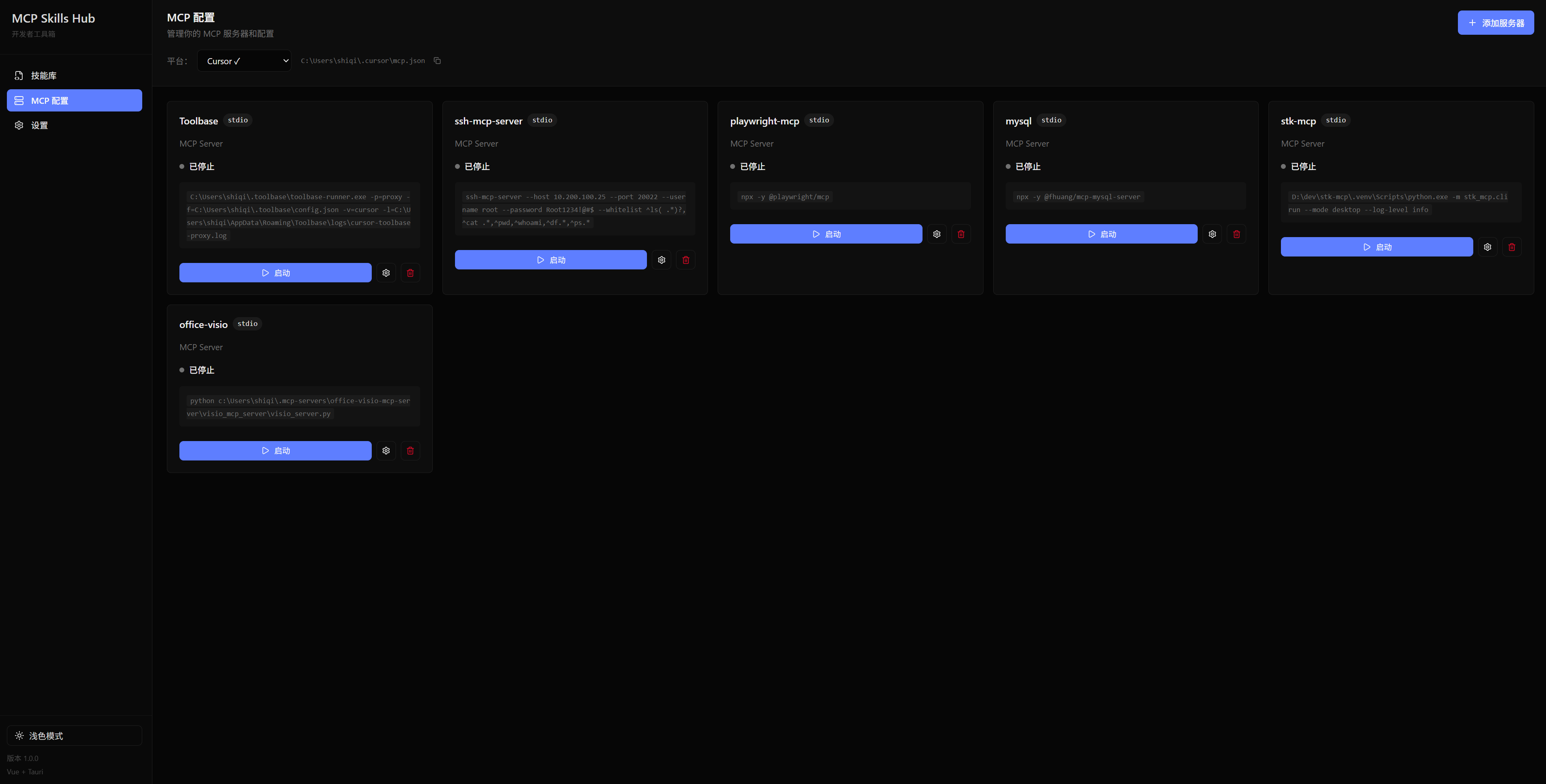The height and width of the screenshot is (784, 1546).
Task: Click the 添加服务器 add server button
Action: 1495,23
